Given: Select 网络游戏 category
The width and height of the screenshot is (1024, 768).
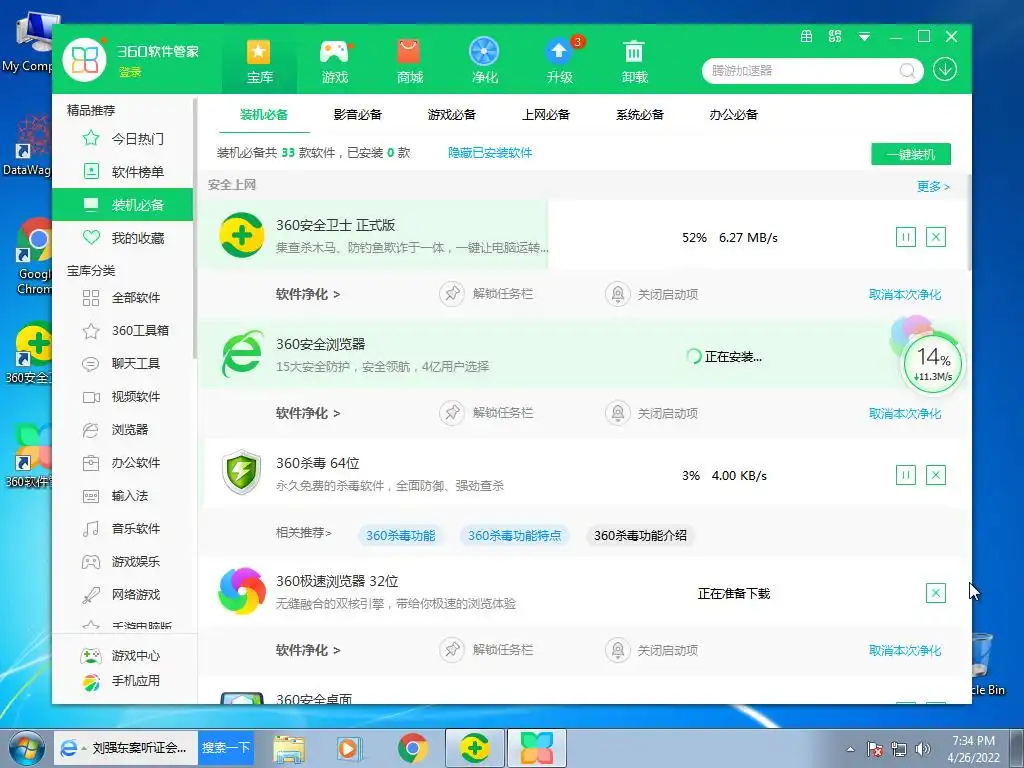Looking at the screenshot, I should click(x=123, y=594).
